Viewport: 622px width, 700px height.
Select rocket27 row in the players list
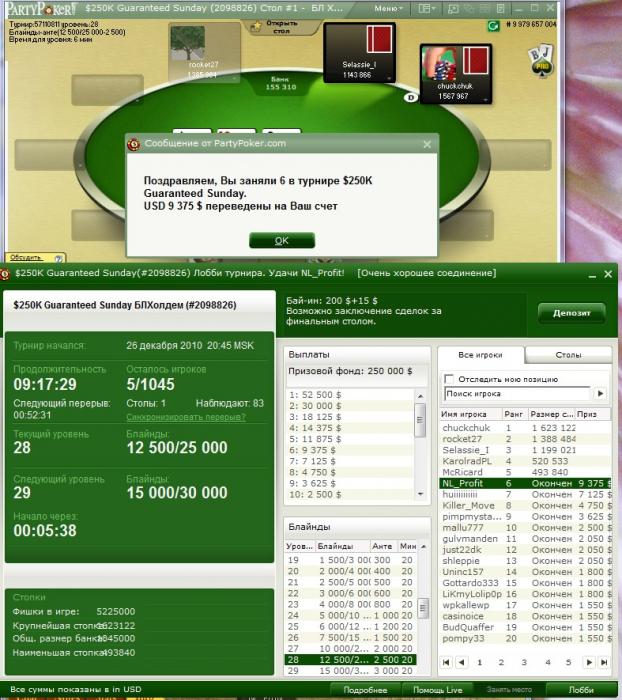pos(525,439)
